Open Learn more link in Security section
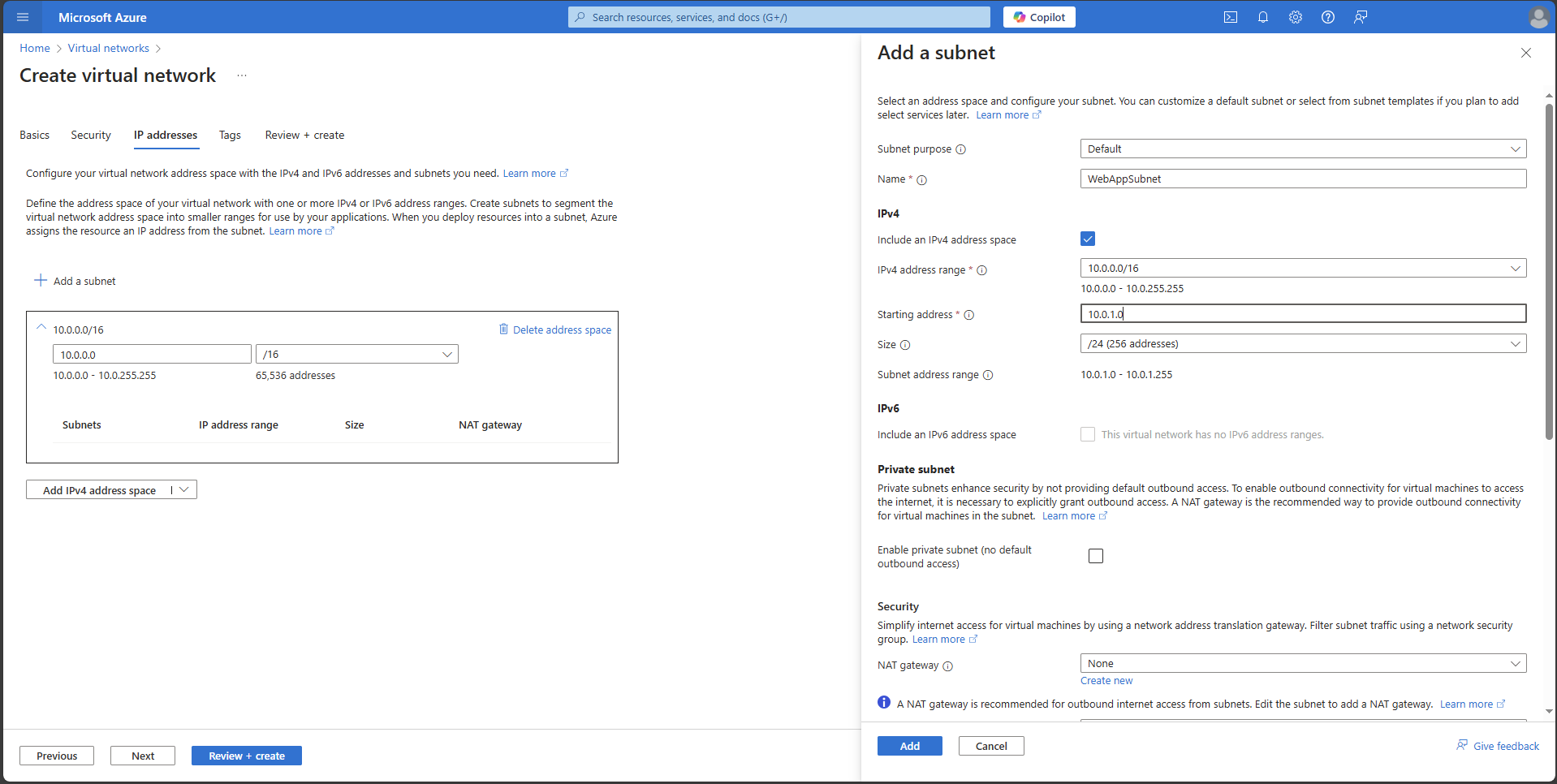This screenshot has height=784, width=1557. tap(944, 640)
